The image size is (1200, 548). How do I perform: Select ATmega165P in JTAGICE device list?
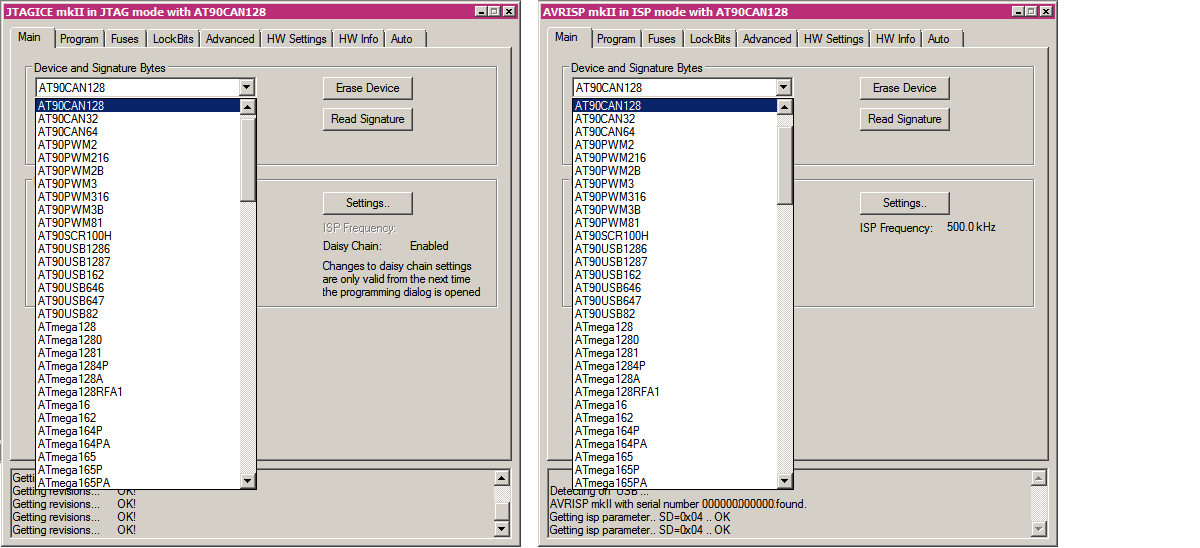click(138, 470)
